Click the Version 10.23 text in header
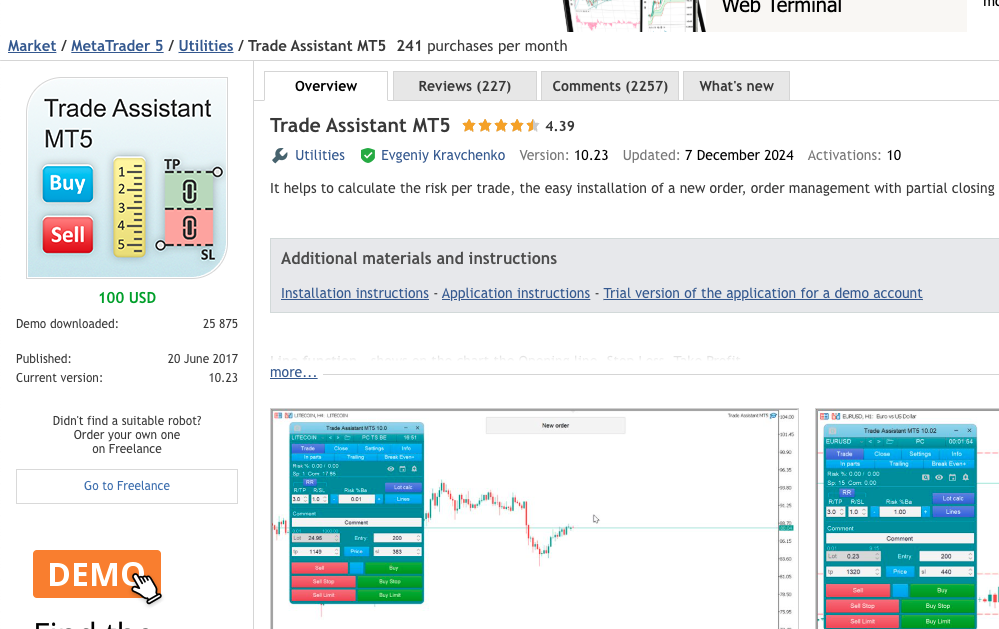999x629 pixels. [564, 155]
